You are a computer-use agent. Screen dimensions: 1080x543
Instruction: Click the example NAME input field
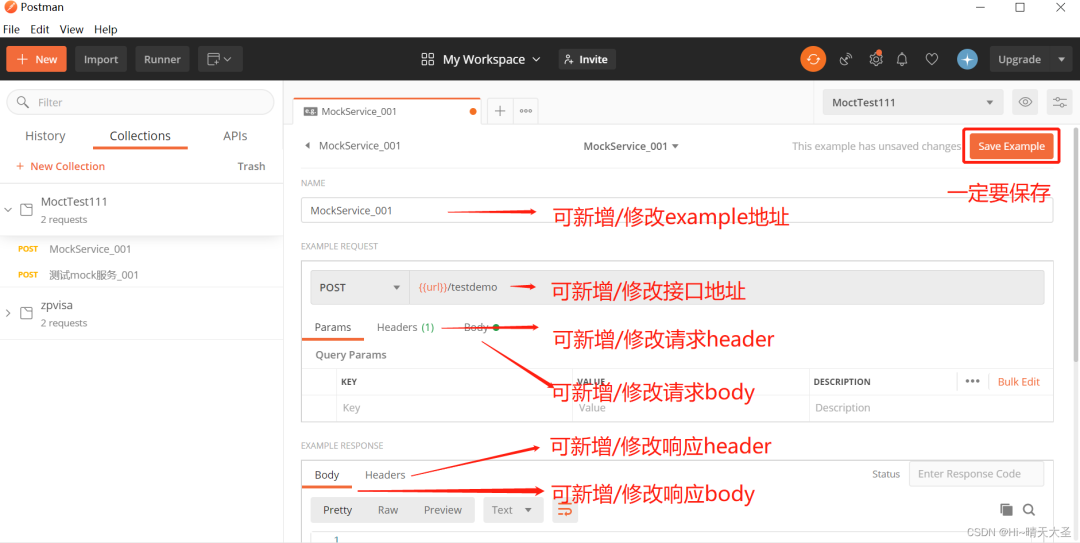click(677, 210)
